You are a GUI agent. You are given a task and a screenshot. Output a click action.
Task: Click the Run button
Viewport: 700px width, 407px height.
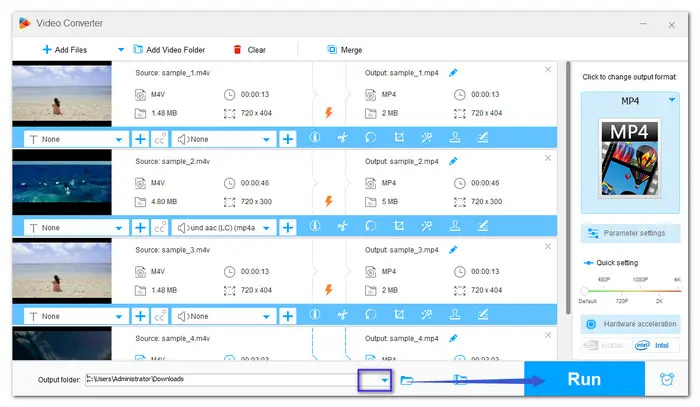point(584,379)
